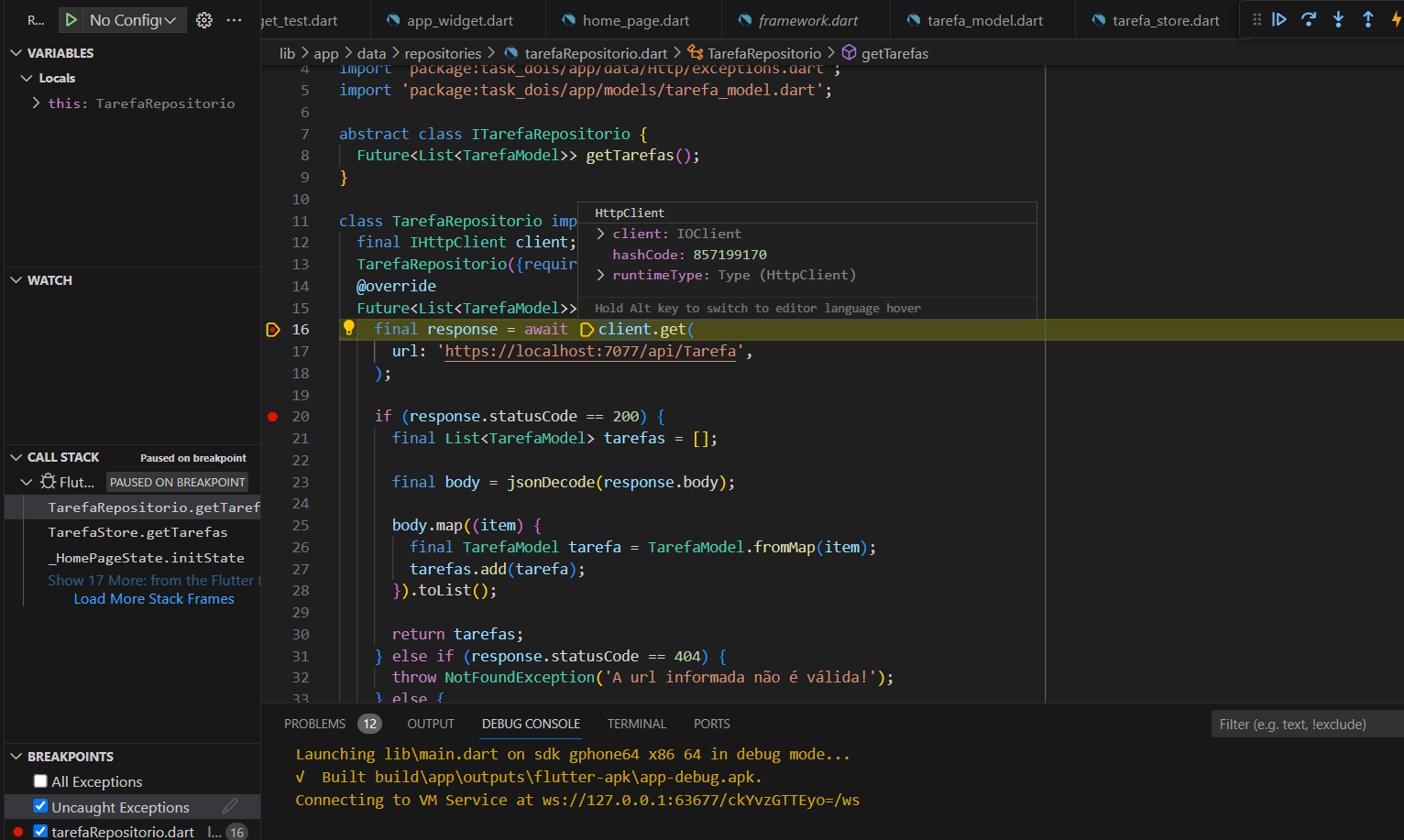Start debugging with the green play icon
The height and width of the screenshot is (840, 1404).
point(71,20)
